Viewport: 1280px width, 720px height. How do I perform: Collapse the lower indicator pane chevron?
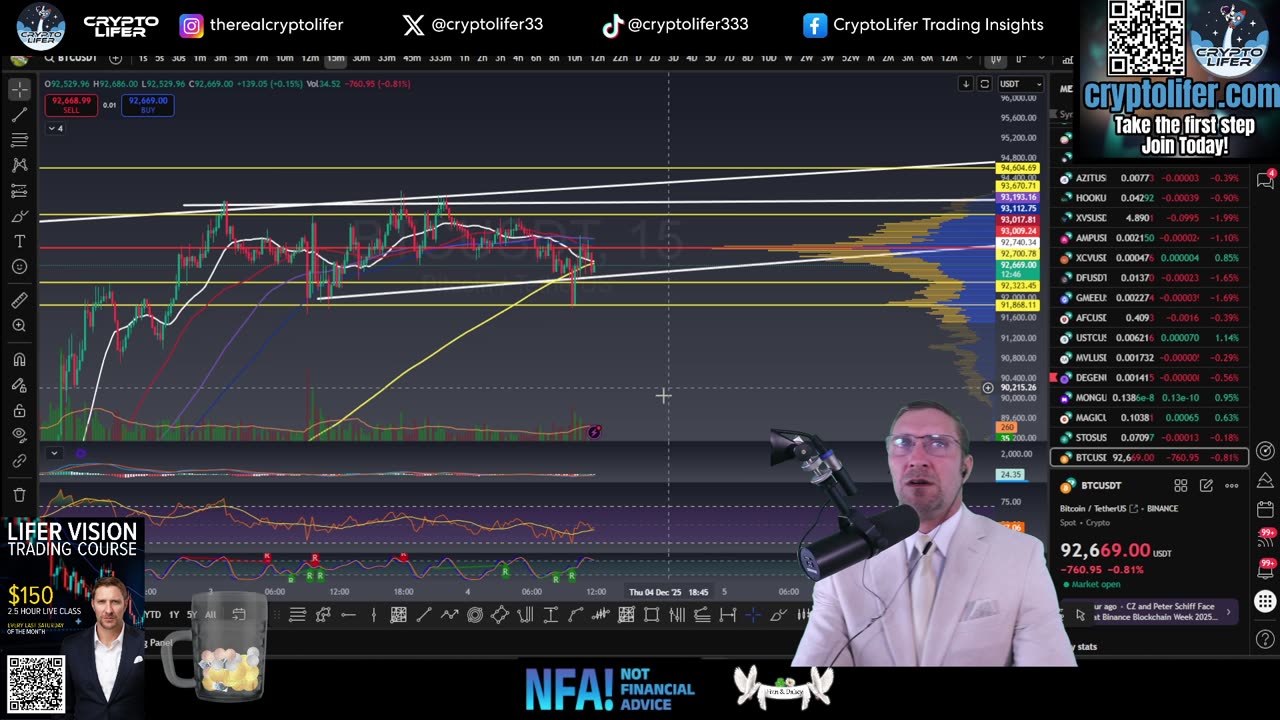[x=54, y=453]
